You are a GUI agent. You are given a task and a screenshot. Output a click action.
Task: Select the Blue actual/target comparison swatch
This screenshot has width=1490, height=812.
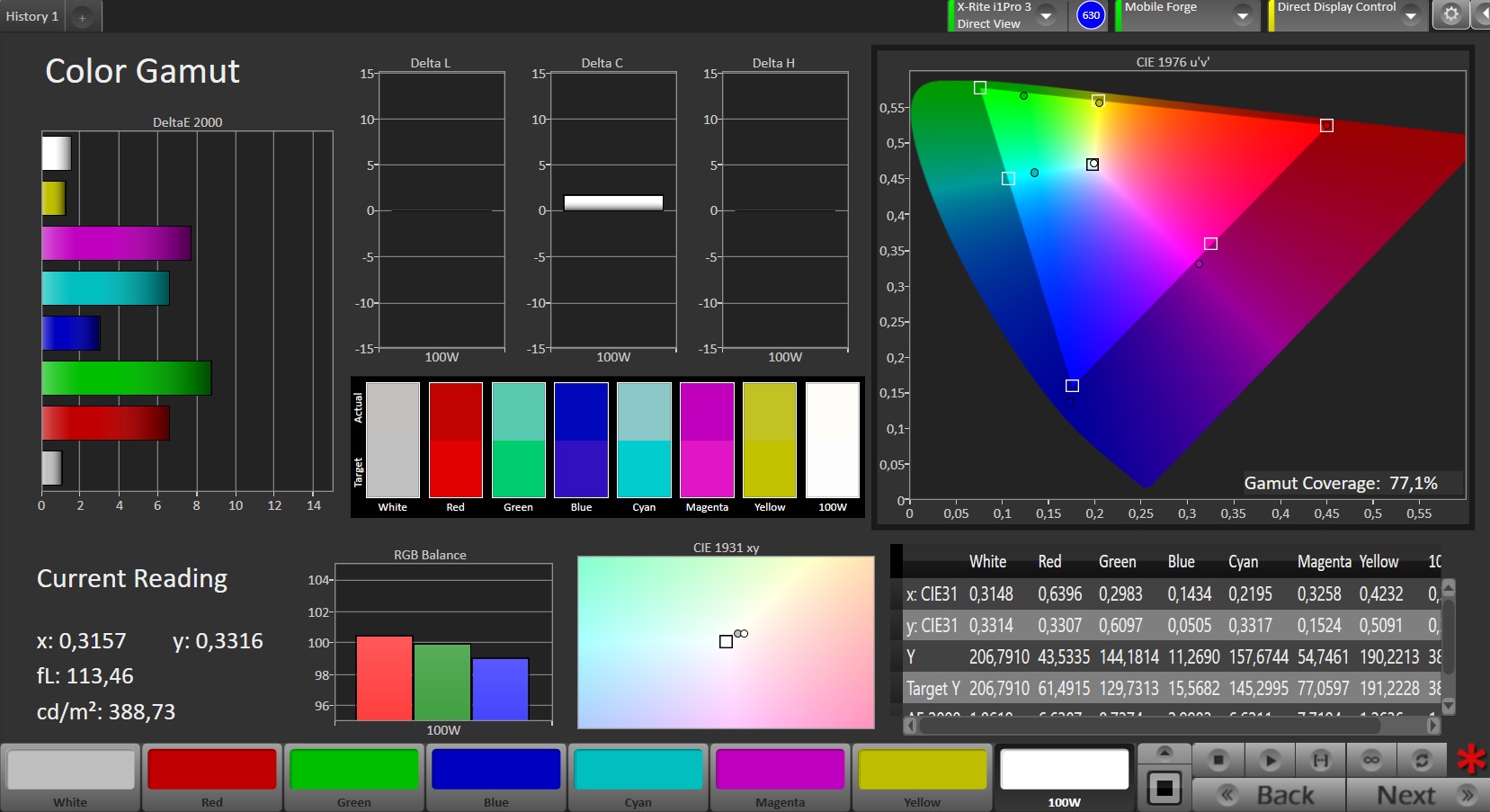[x=582, y=440]
